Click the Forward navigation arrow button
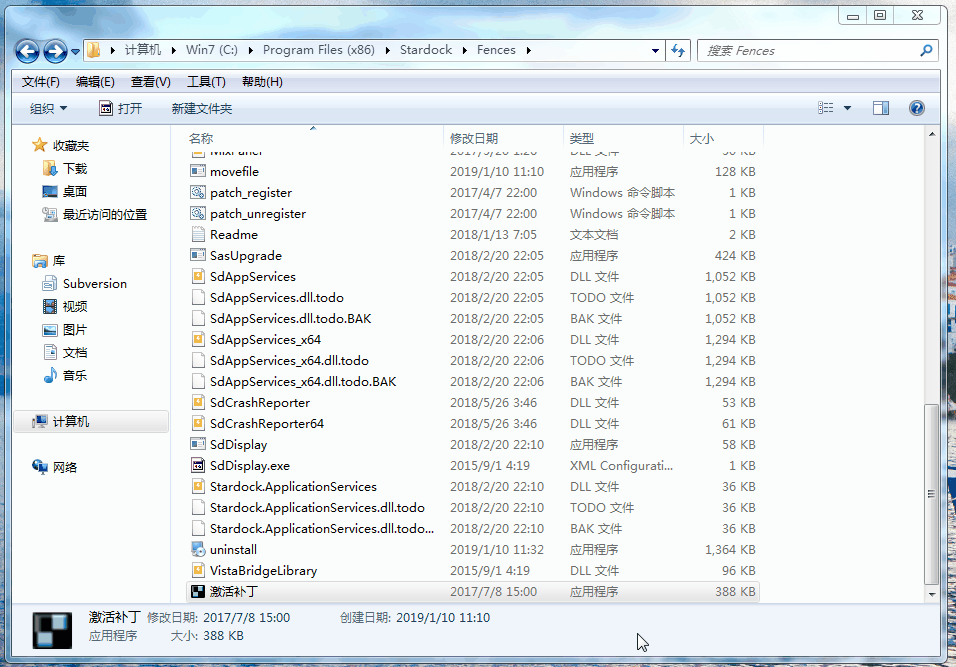 (x=55, y=51)
